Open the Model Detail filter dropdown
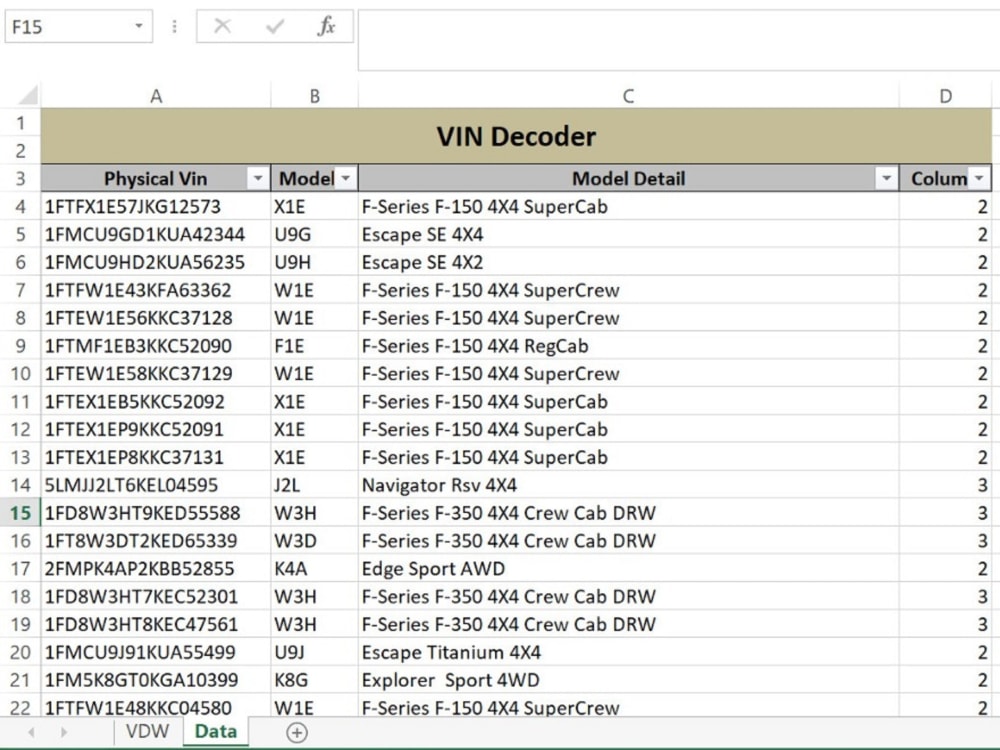The height and width of the screenshot is (750, 1000). (885, 178)
